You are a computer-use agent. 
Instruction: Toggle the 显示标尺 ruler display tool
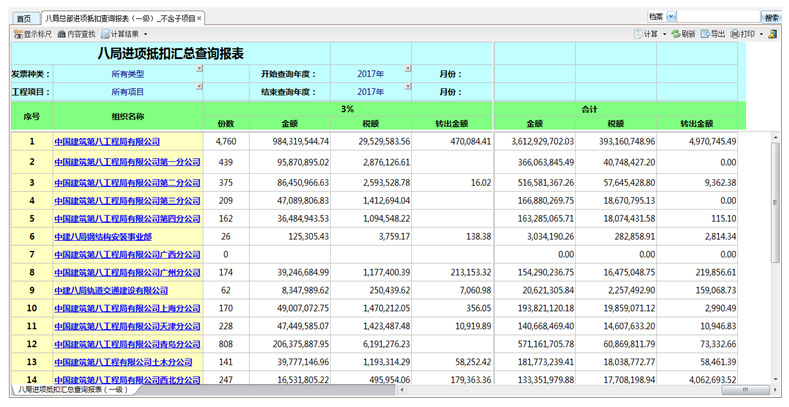pos(33,34)
